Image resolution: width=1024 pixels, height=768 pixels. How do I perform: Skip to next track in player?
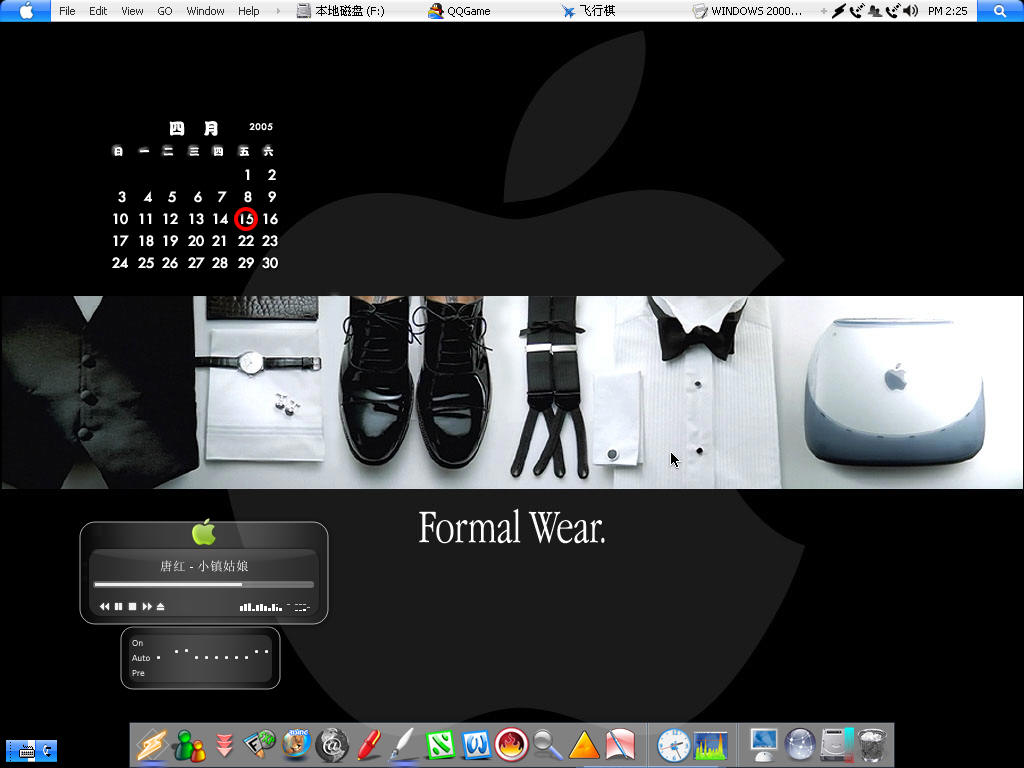[147, 607]
